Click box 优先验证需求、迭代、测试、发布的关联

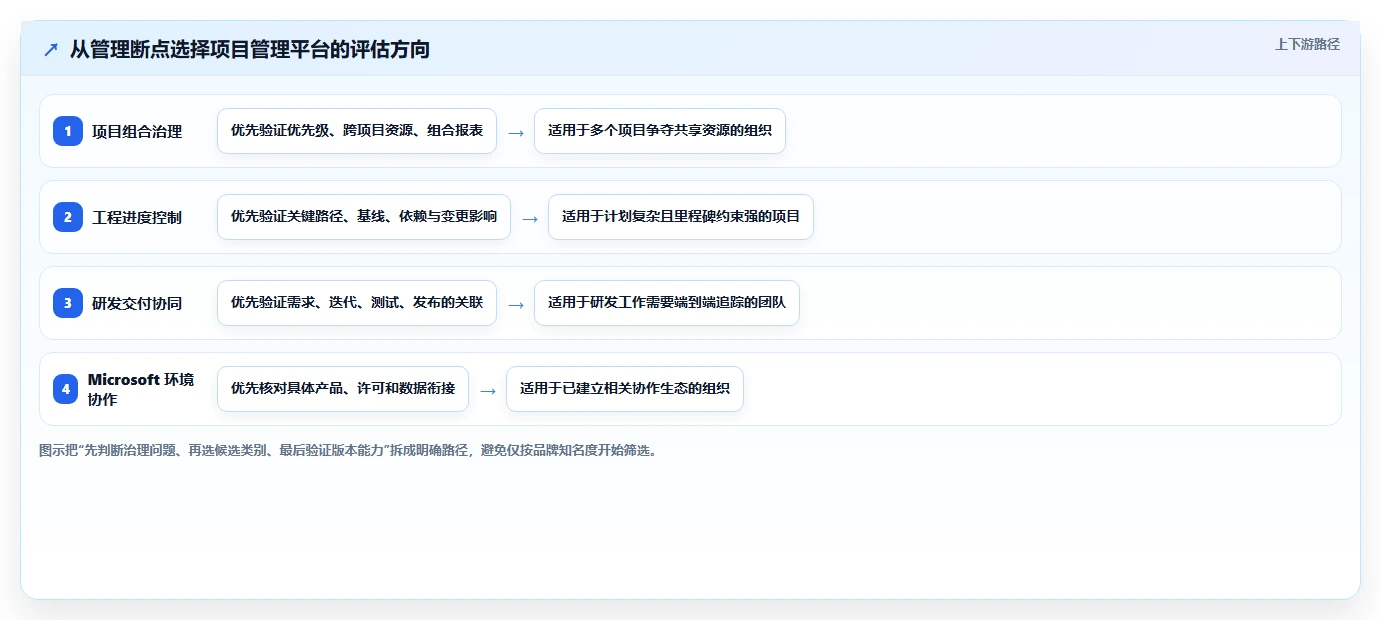357,303
